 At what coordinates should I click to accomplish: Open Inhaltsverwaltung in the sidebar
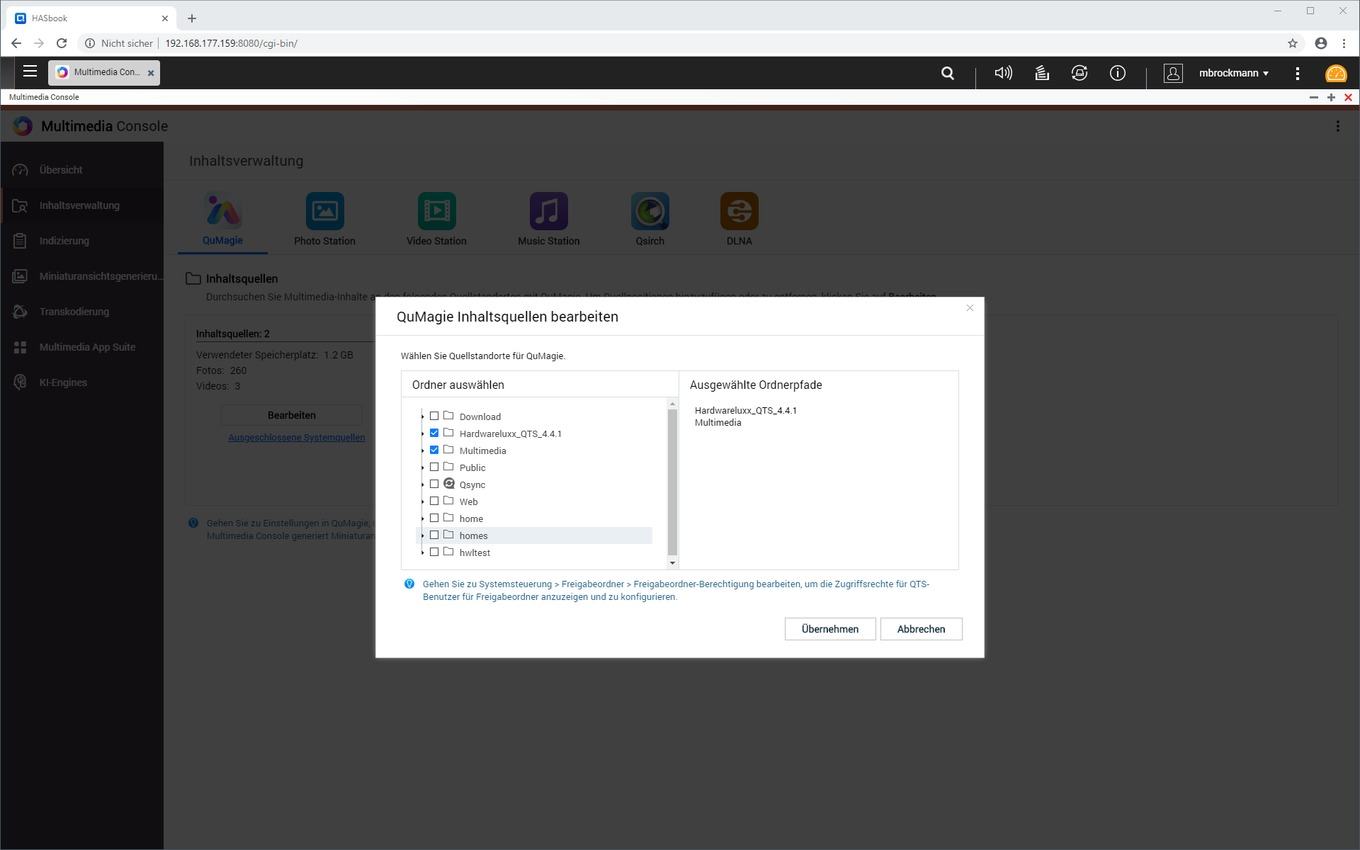[x=82, y=205]
